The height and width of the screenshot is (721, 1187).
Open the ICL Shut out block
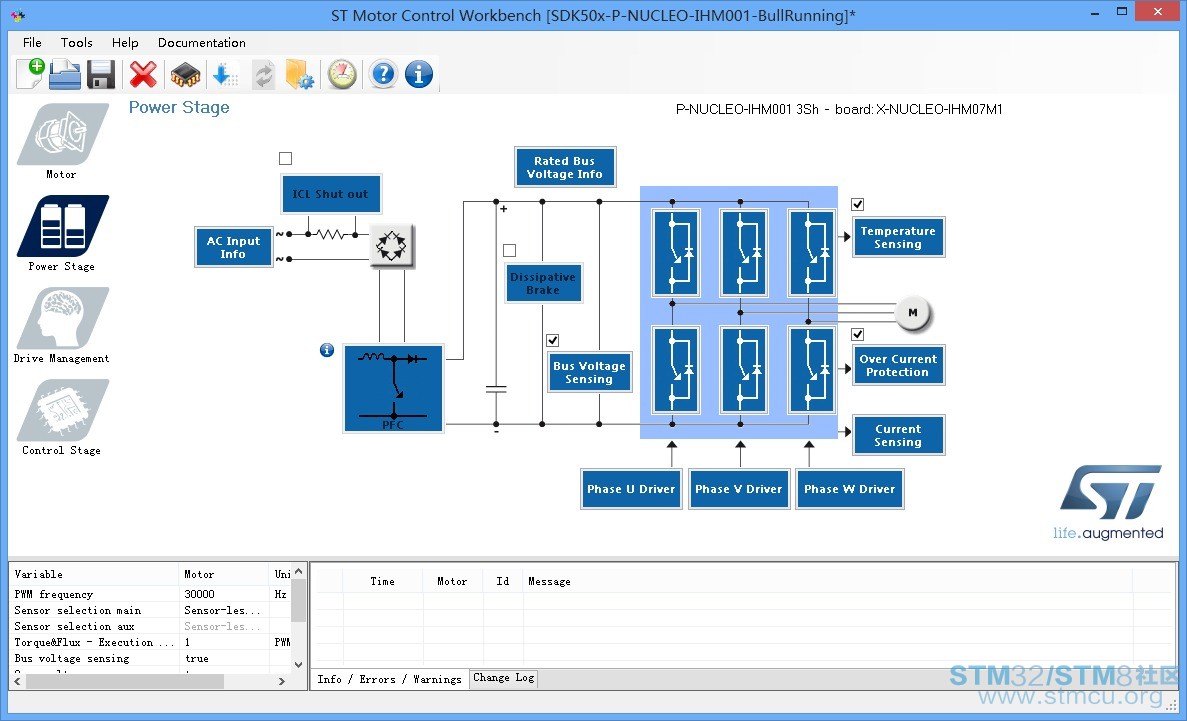(331, 194)
